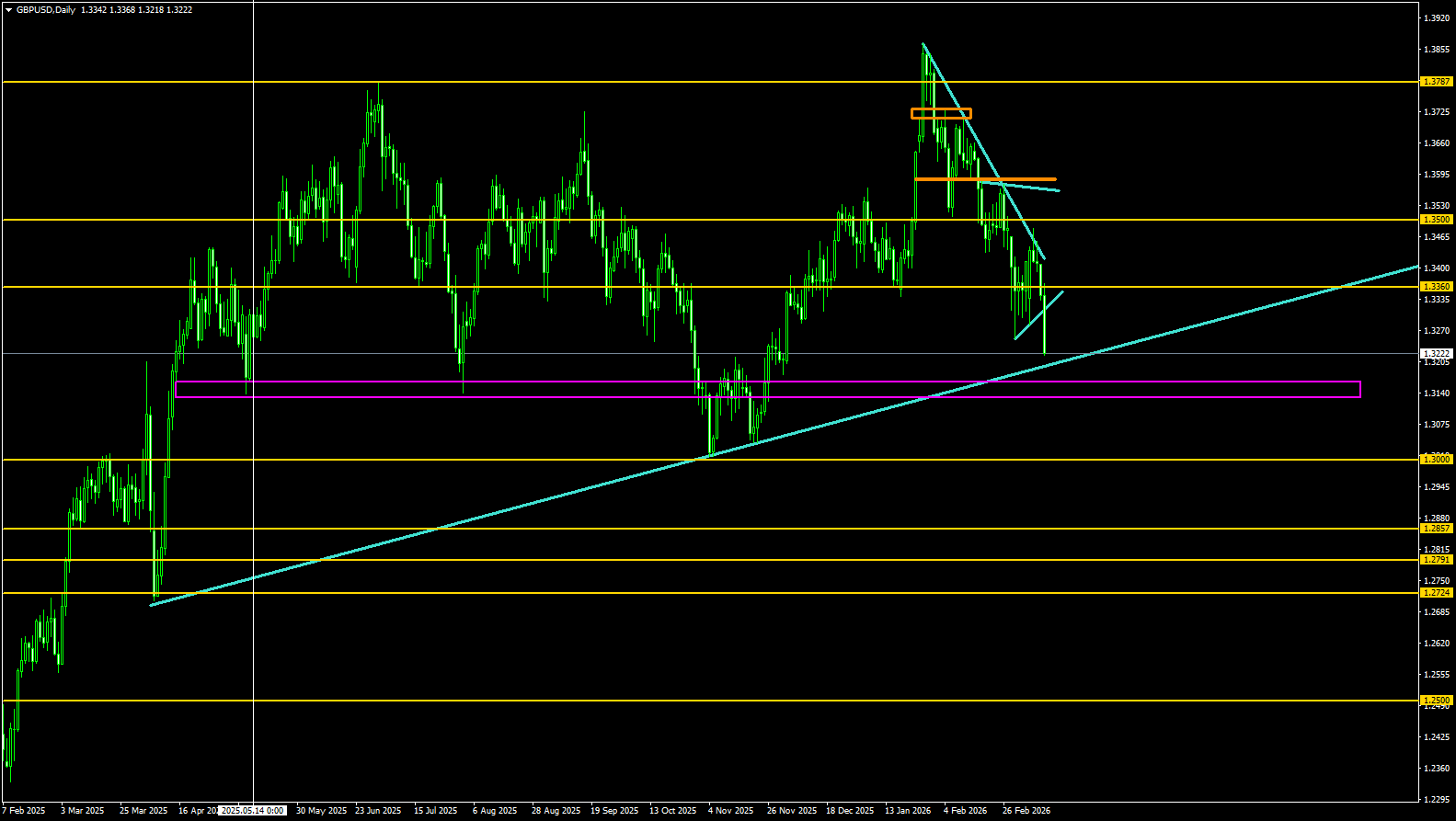
Task: Click the 7 Feb 2025 date label
Action: click(24, 811)
